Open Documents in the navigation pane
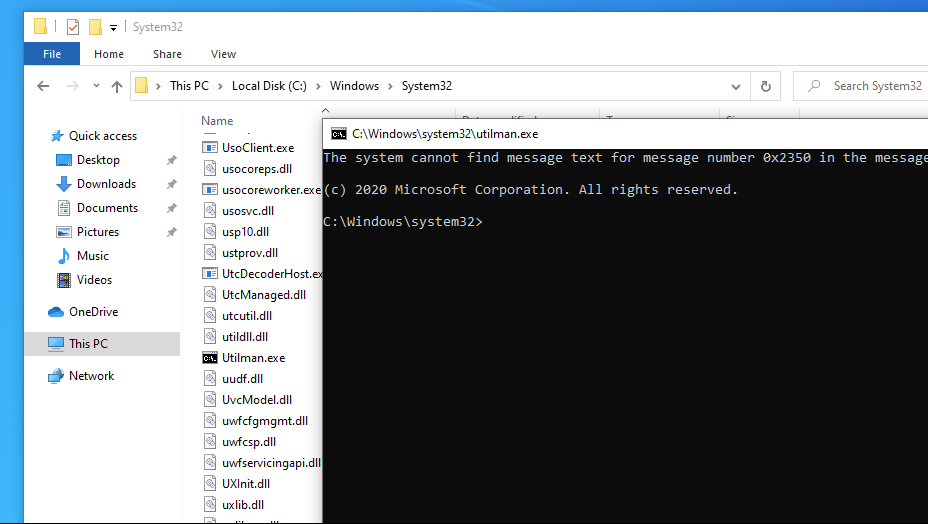This screenshot has width=928, height=524. 107,208
